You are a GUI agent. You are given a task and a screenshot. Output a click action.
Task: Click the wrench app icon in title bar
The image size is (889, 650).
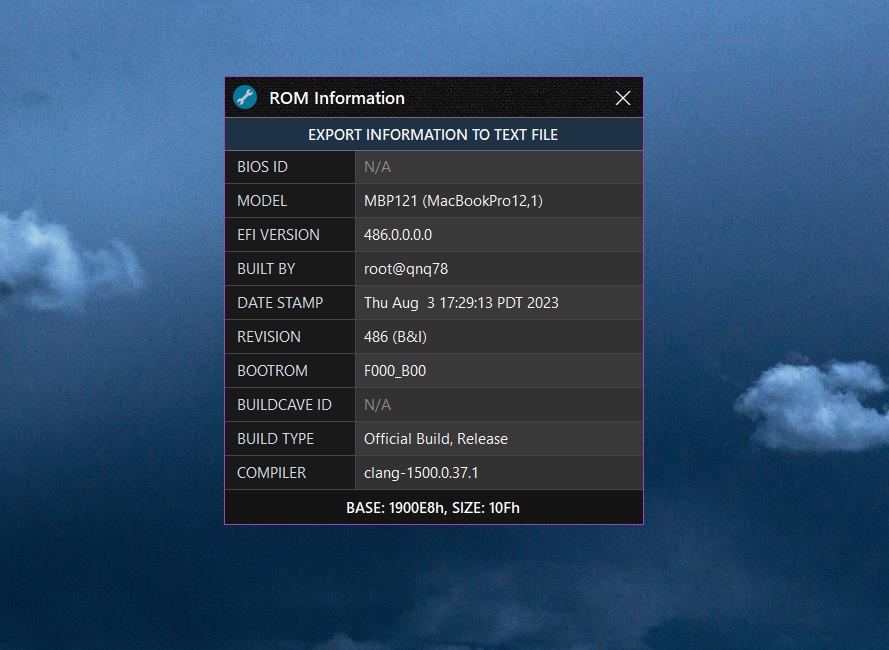tap(245, 98)
